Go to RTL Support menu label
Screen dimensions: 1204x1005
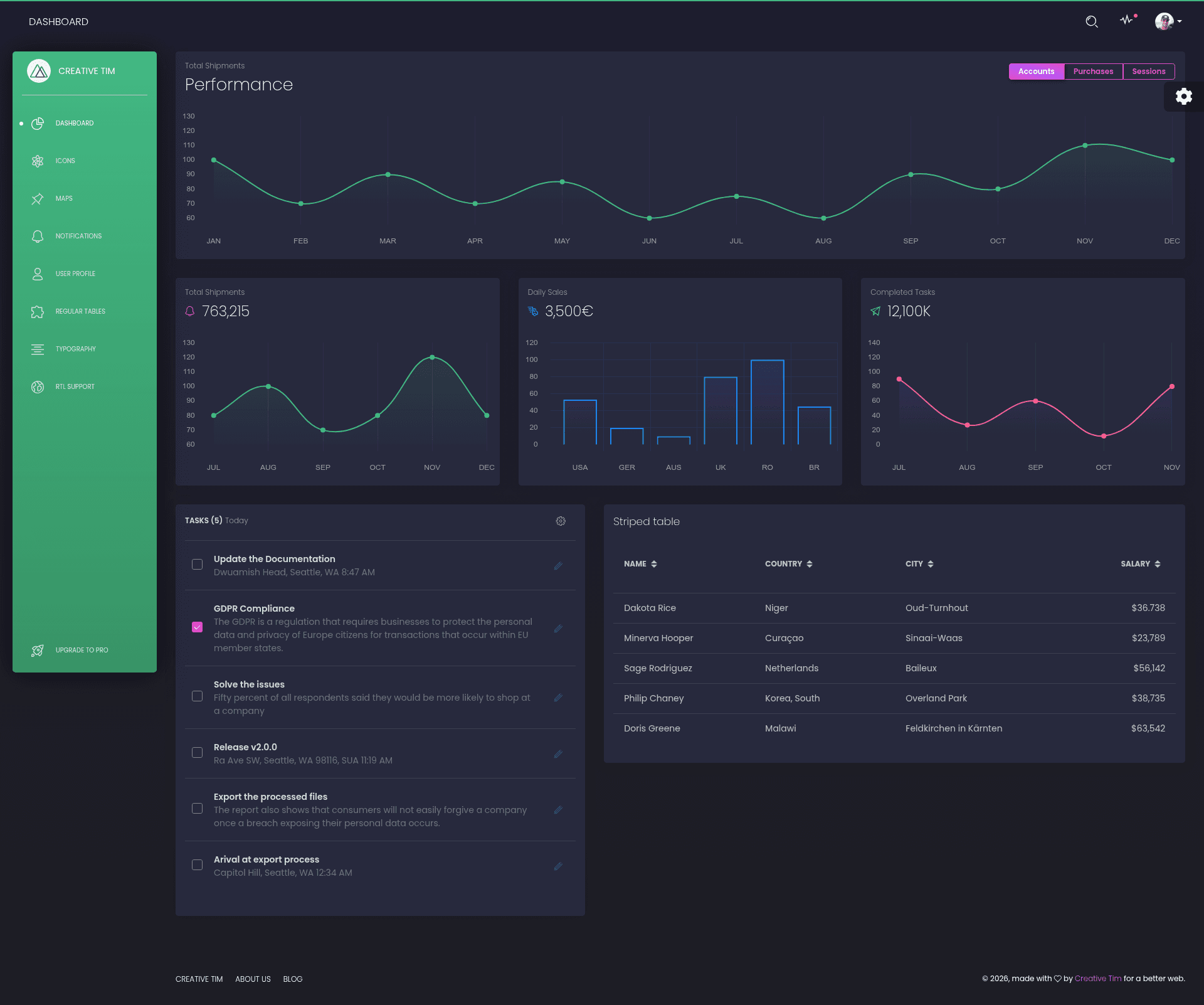click(75, 387)
